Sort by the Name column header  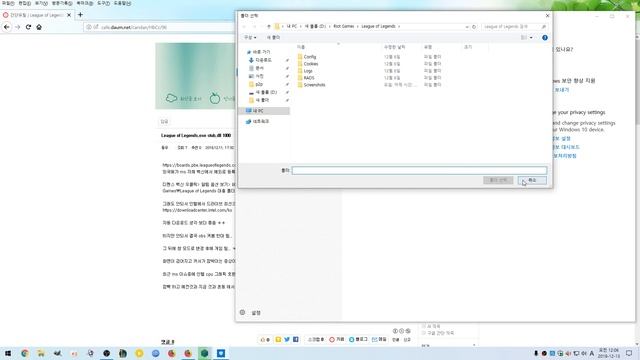pyautogui.click(x=301, y=47)
